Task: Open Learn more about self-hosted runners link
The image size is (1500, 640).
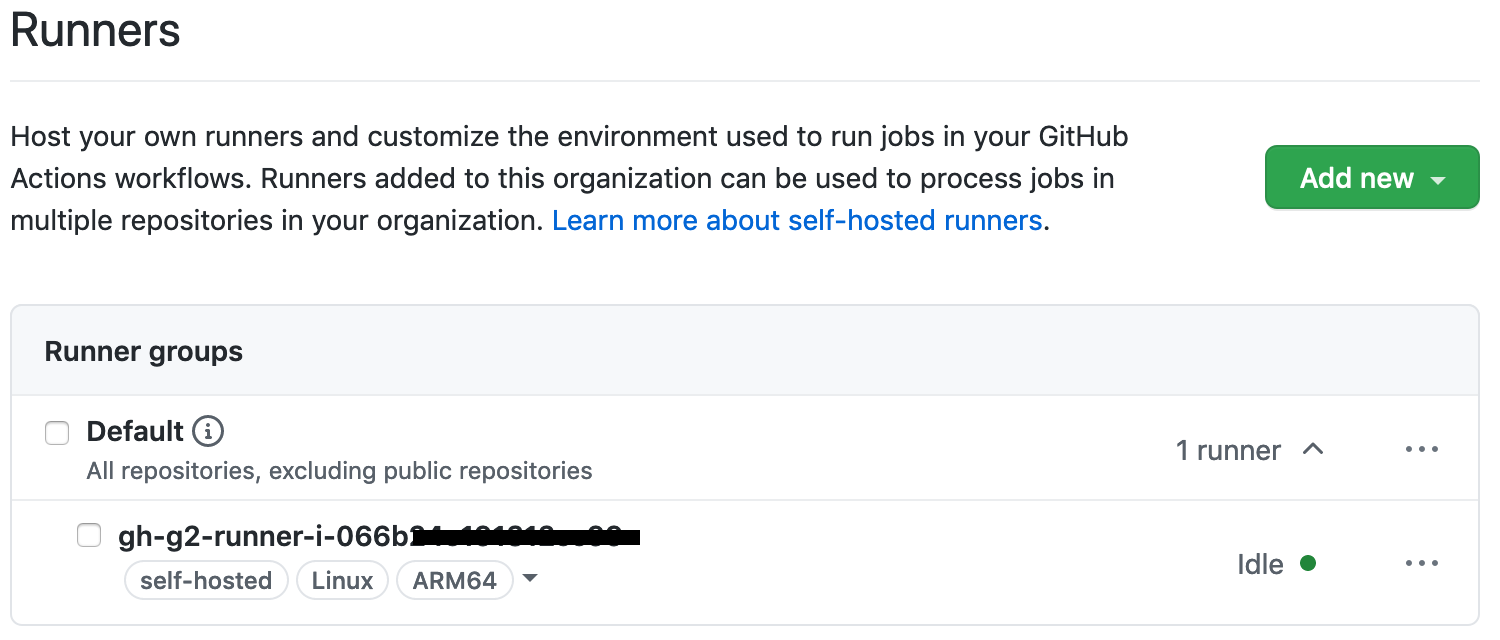Action: 797,220
